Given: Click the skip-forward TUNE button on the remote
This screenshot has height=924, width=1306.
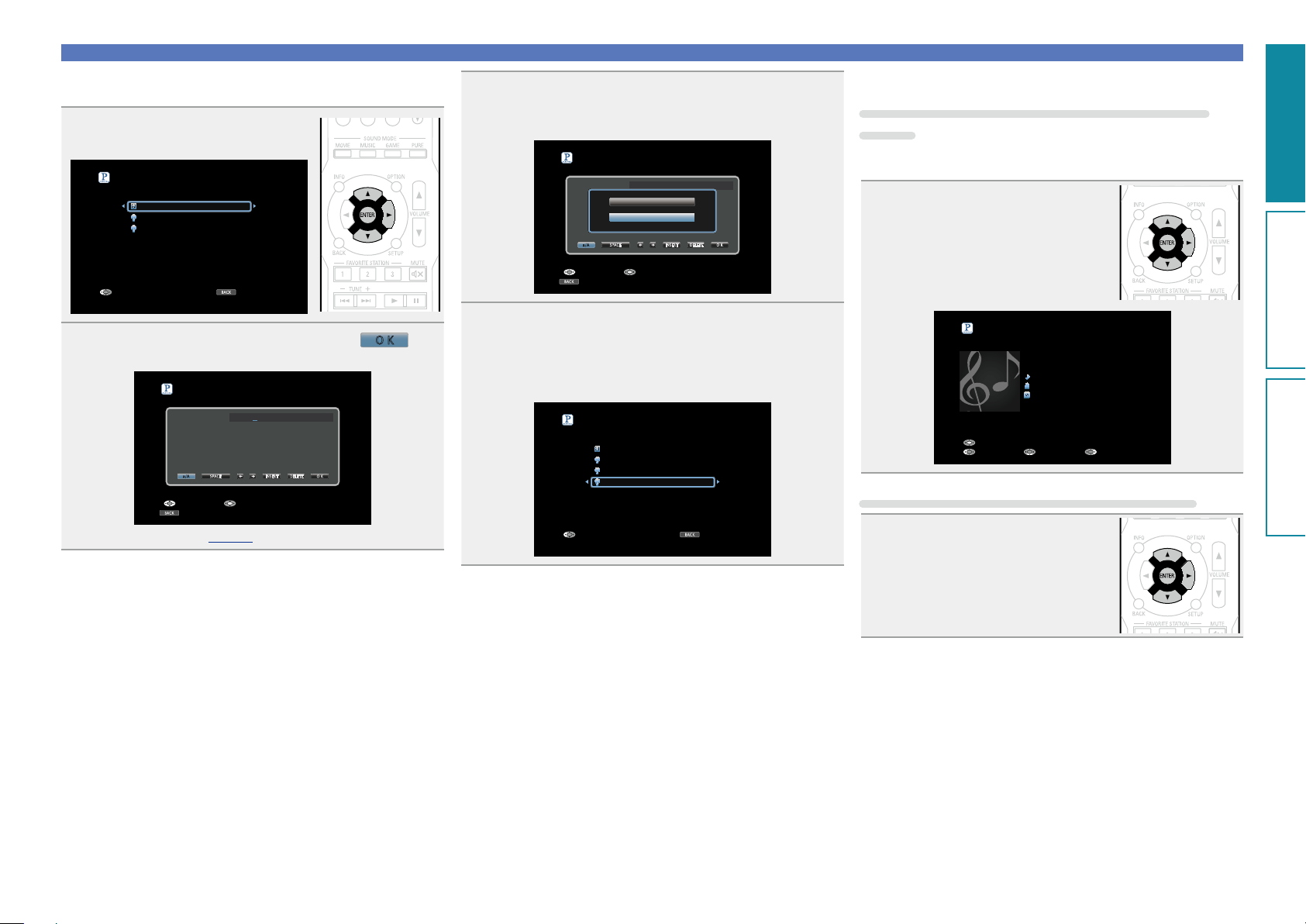Looking at the screenshot, I should 366,300.
